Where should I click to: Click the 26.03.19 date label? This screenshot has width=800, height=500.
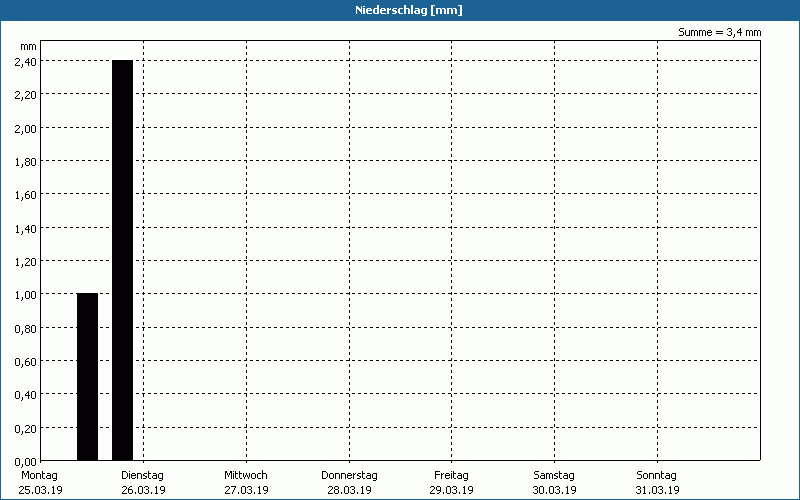143,490
